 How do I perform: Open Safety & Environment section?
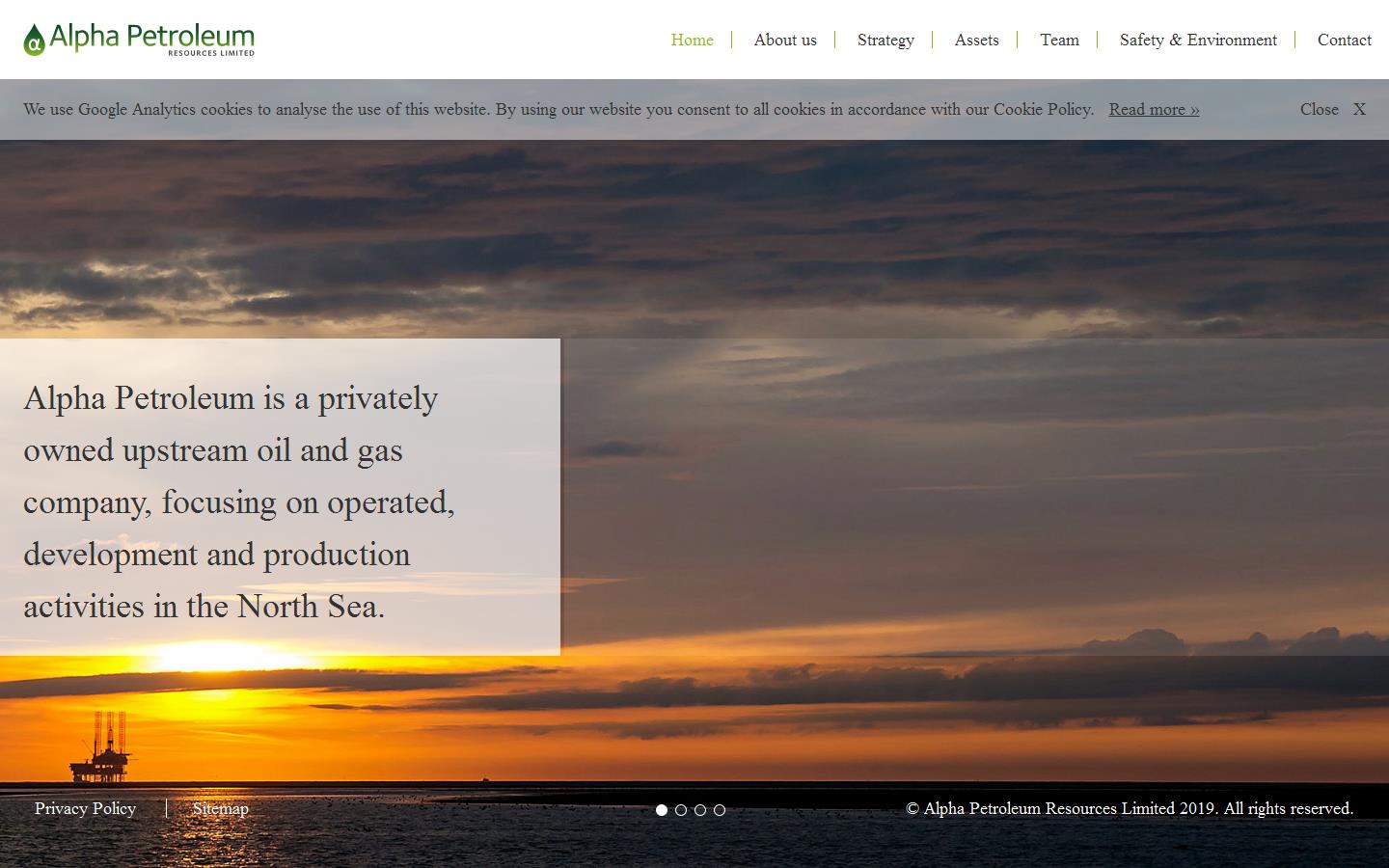[1197, 41]
